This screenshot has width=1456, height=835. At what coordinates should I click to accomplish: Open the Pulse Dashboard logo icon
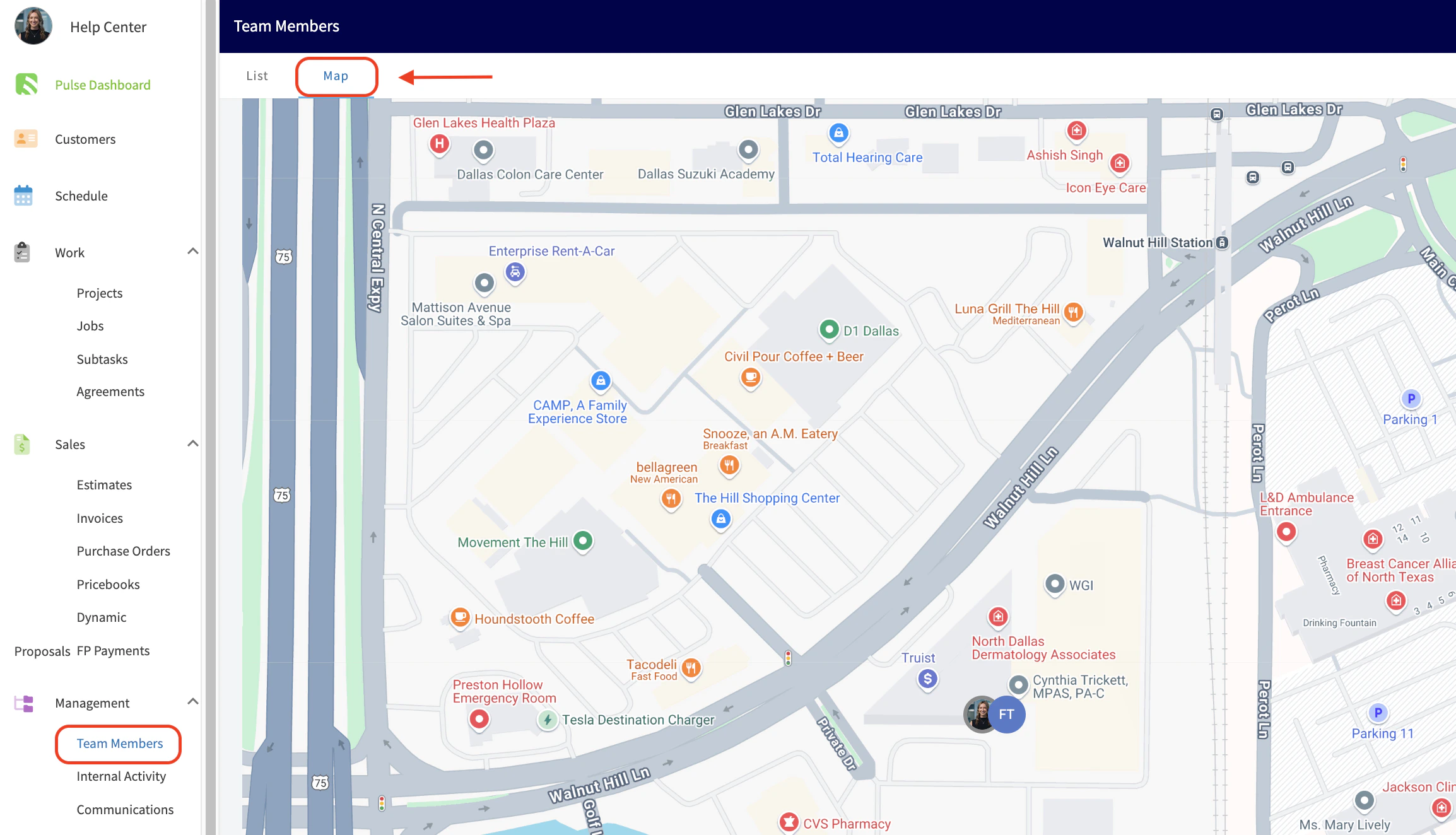(26, 85)
